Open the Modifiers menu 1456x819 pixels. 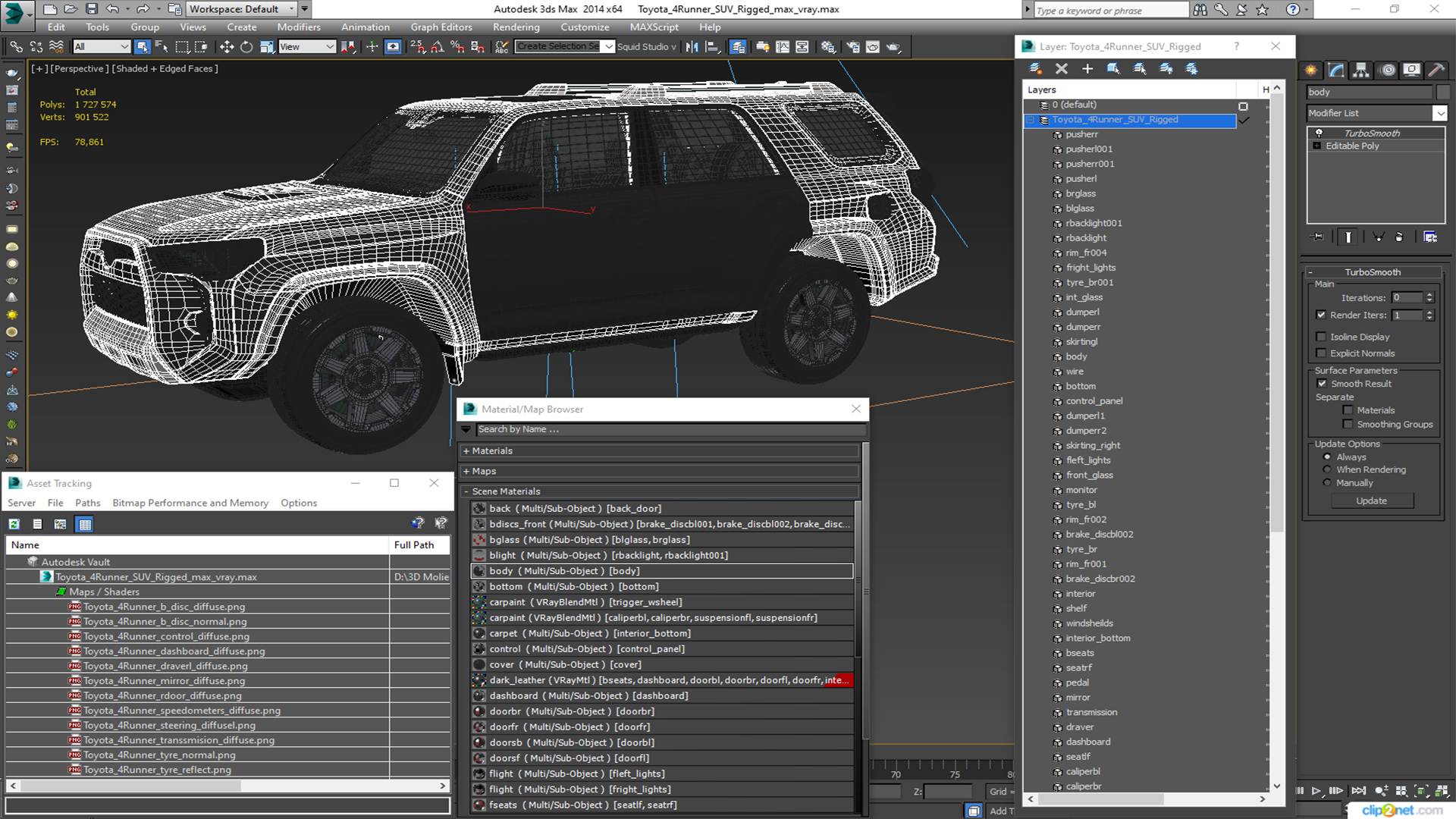299,27
